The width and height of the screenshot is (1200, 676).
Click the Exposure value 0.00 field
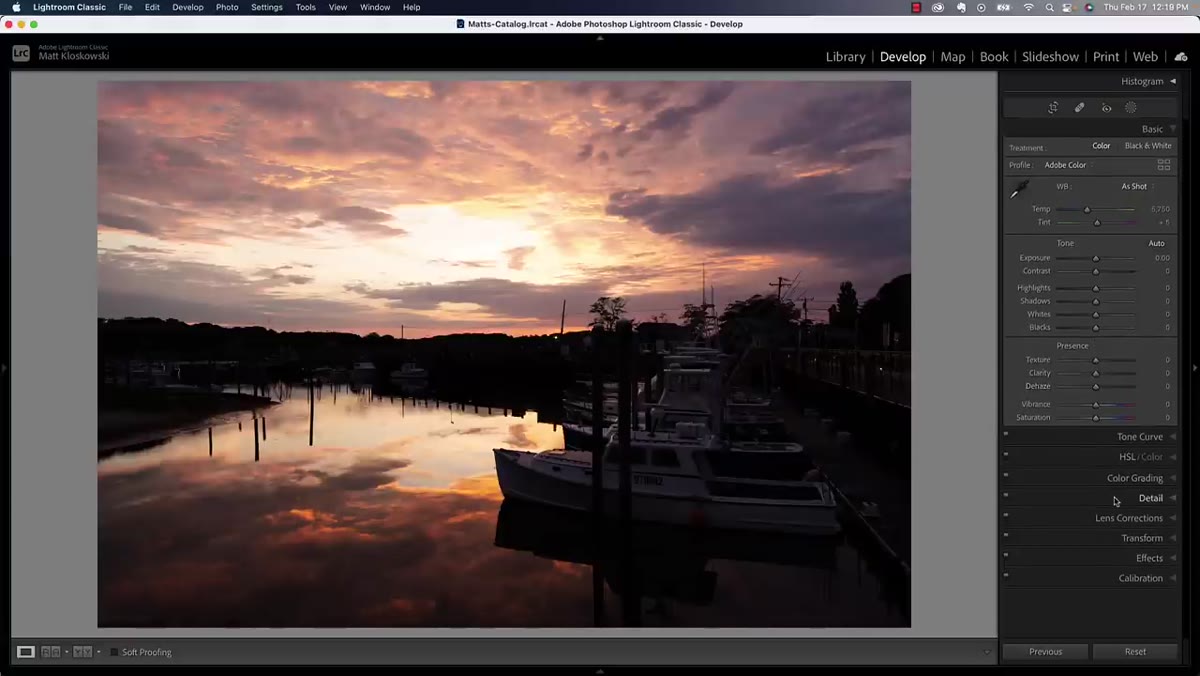pos(1162,258)
